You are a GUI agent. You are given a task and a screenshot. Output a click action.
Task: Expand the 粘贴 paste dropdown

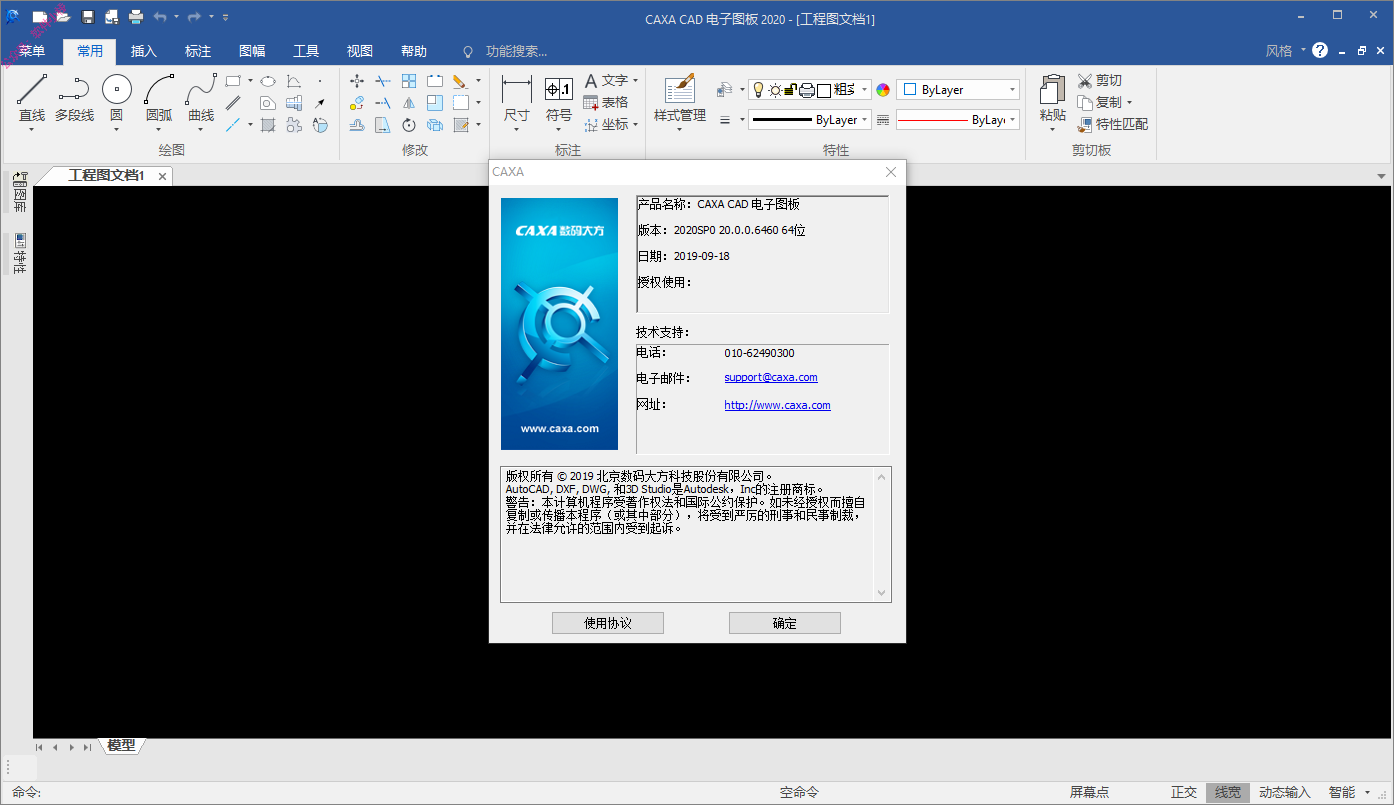tap(1052, 129)
